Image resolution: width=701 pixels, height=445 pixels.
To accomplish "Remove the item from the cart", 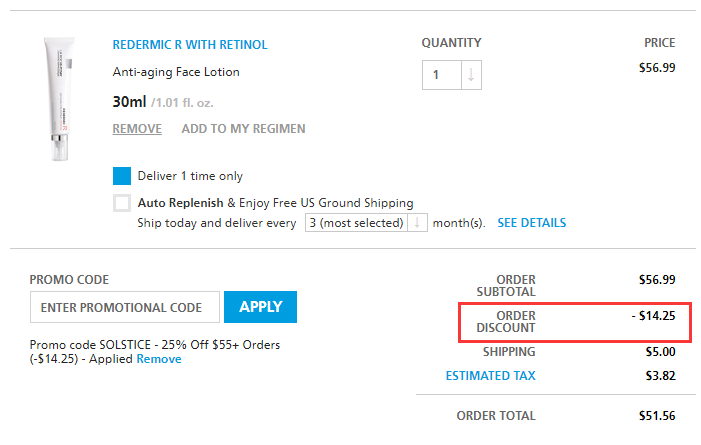I will click(137, 129).
